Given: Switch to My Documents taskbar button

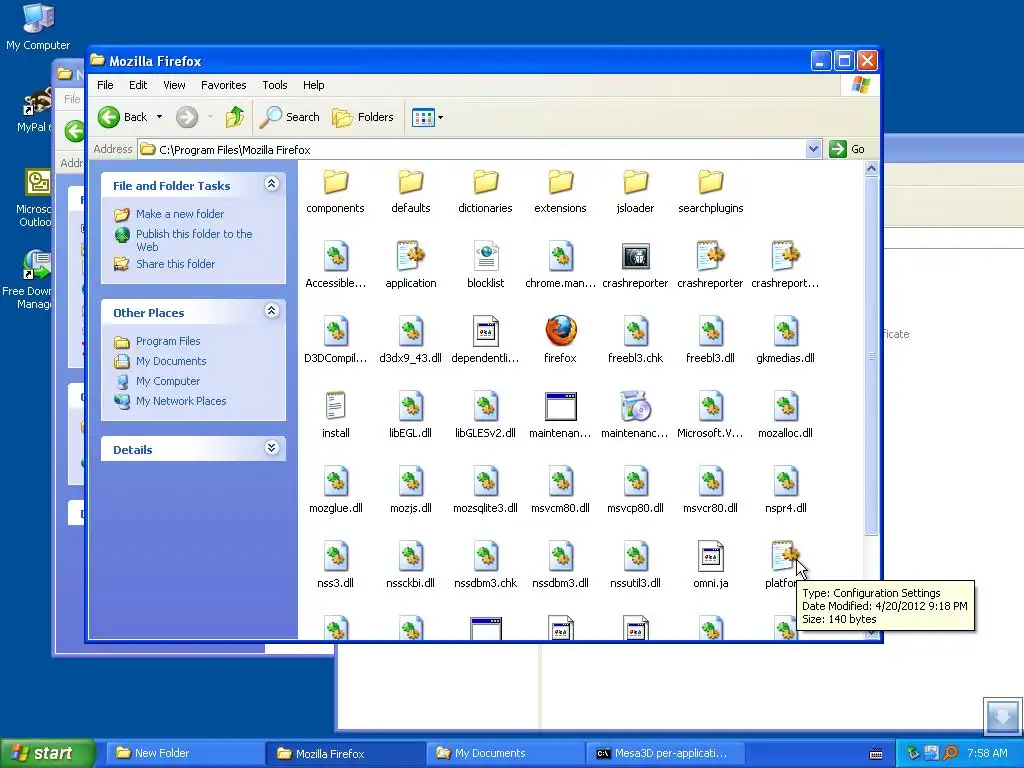Looking at the screenshot, I should tap(505, 753).
